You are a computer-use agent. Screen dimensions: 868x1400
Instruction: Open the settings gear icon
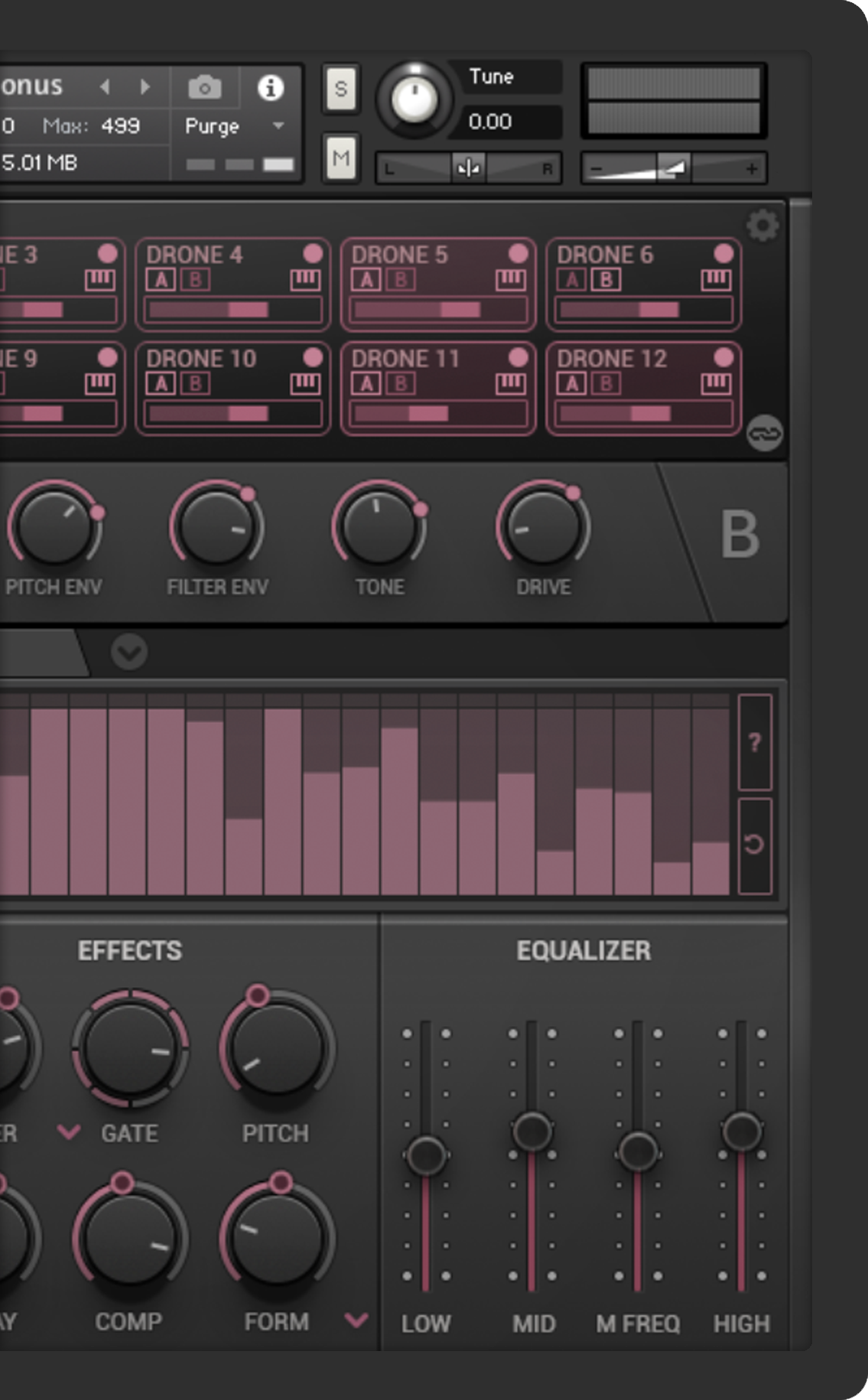(x=762, y=226)
